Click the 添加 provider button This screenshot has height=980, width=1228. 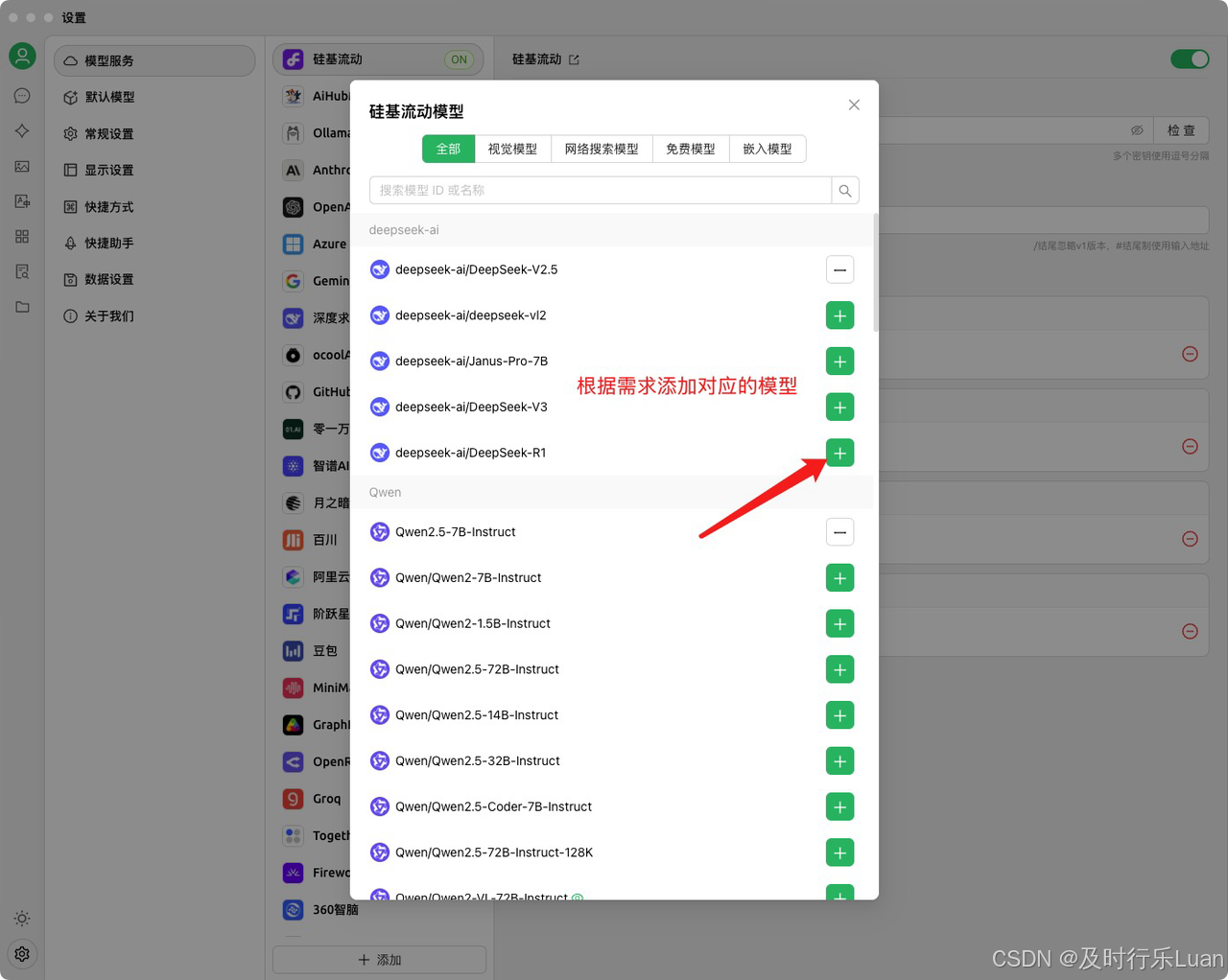pos(379,960)
